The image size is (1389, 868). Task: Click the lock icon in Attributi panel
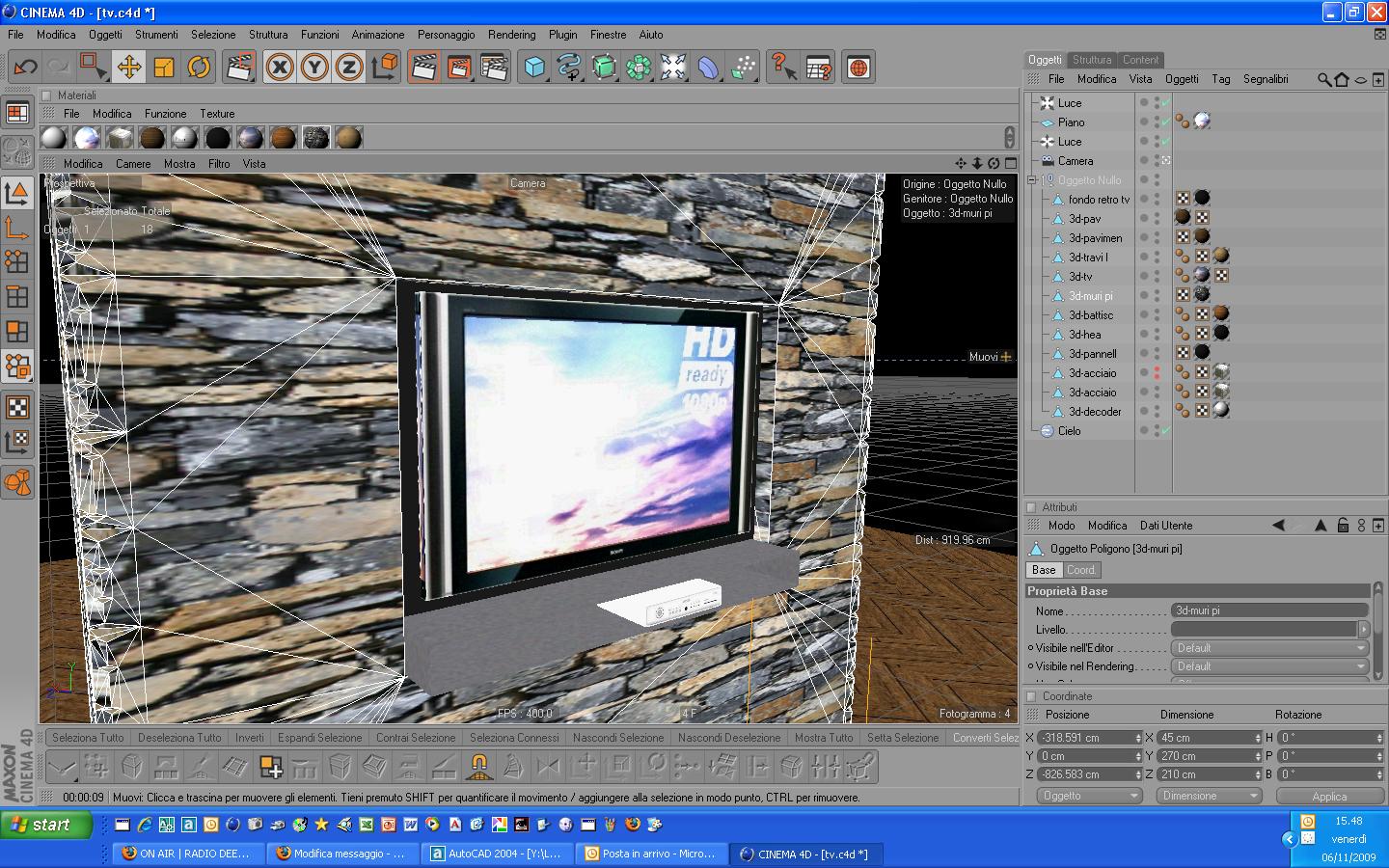coord(1343,526)
